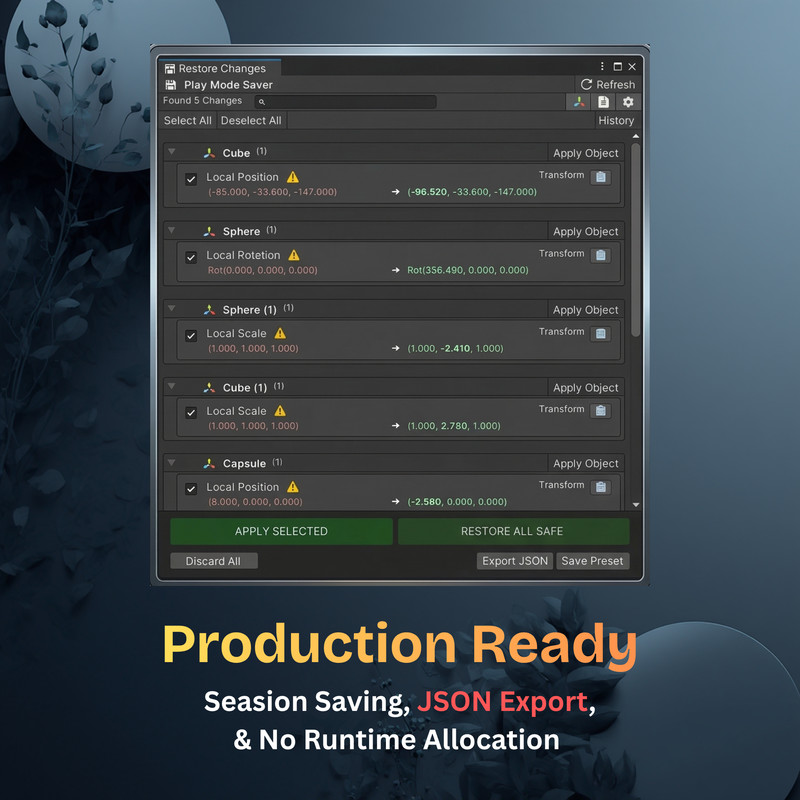Click the document icon beside the gear
800x800 pixels.
point(603,101)
